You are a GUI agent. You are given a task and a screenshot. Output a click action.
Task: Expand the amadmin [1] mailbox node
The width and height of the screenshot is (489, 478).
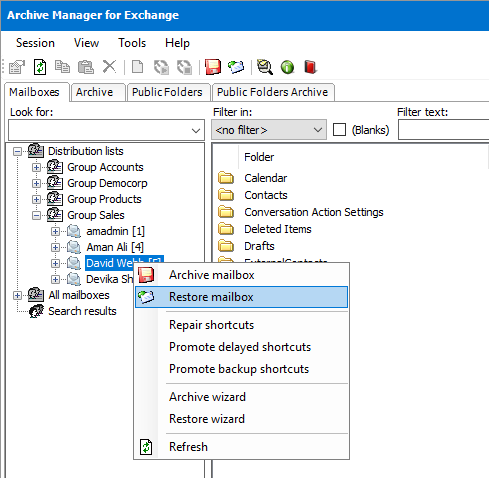[x=55, y=231]
